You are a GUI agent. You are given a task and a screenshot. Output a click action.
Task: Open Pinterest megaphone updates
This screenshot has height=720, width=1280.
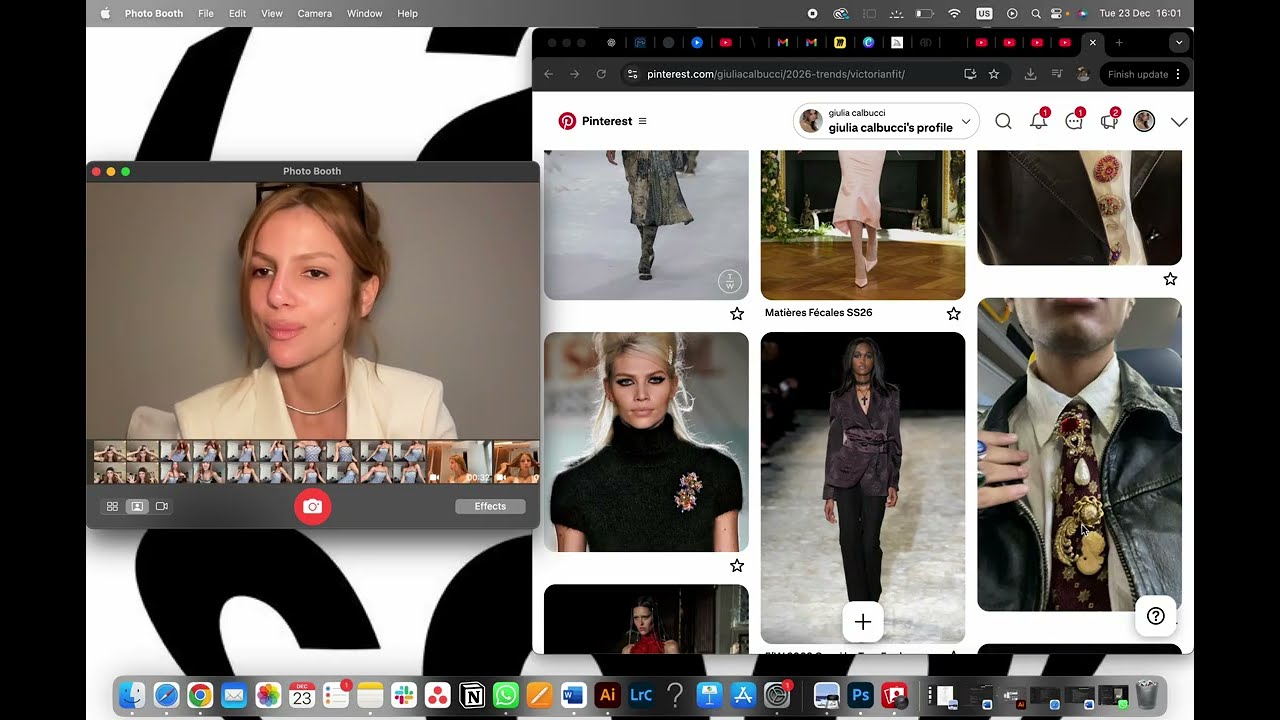click(1109, 121)
